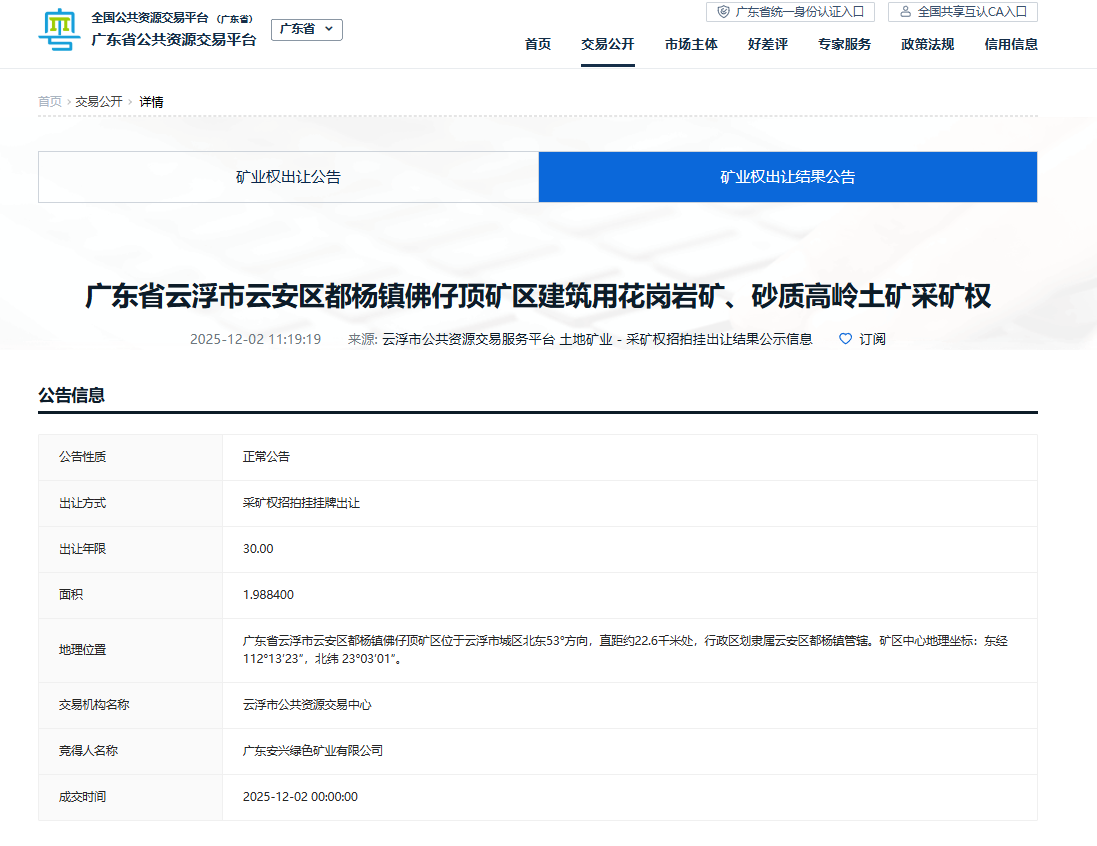
Task: Navigate to 专家服务 section
Action: click(844, 44)
